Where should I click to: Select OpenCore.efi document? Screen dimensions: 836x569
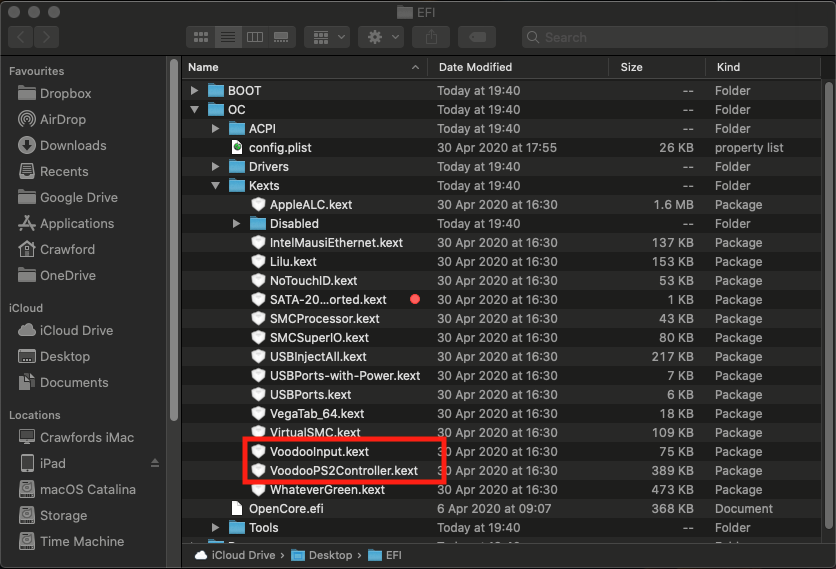[501, 509]
